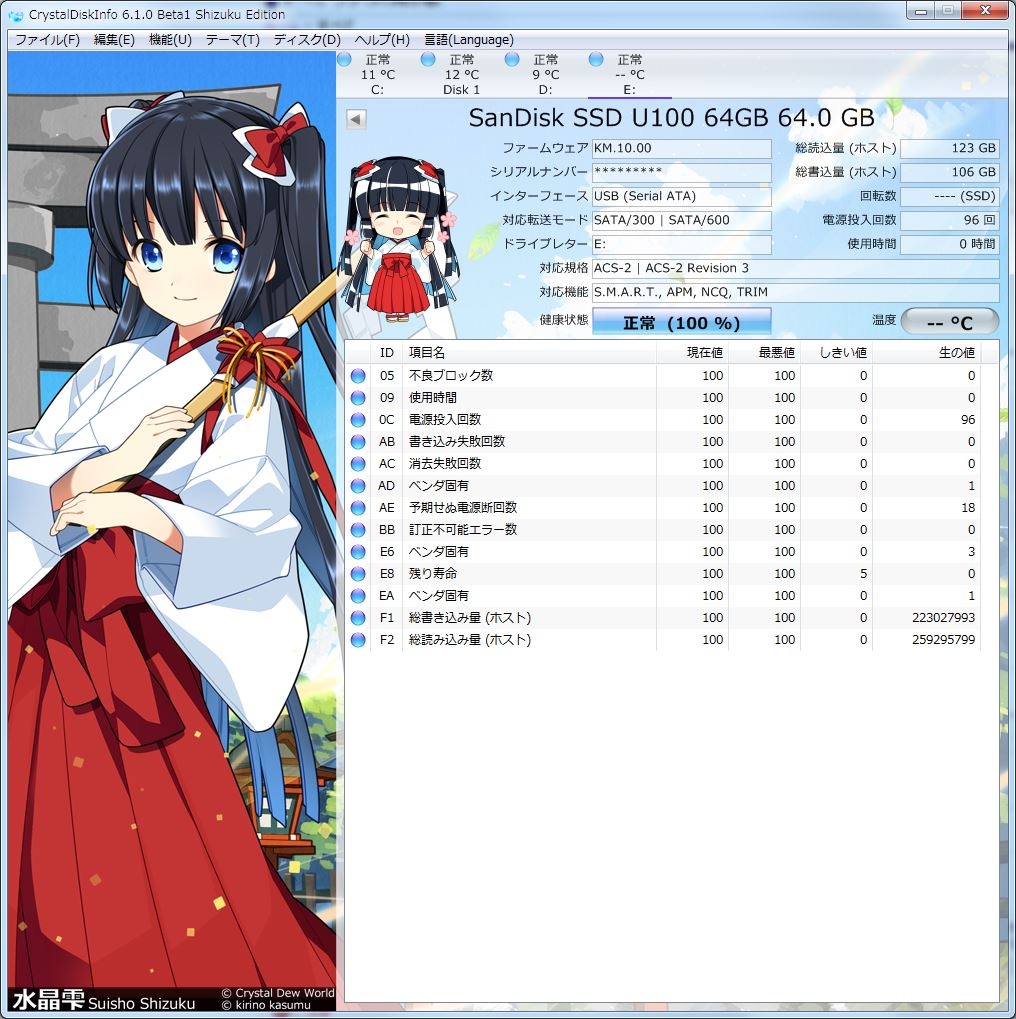
Task: Click the interface field USB (Serial ATA)
Action: (681, 196)
